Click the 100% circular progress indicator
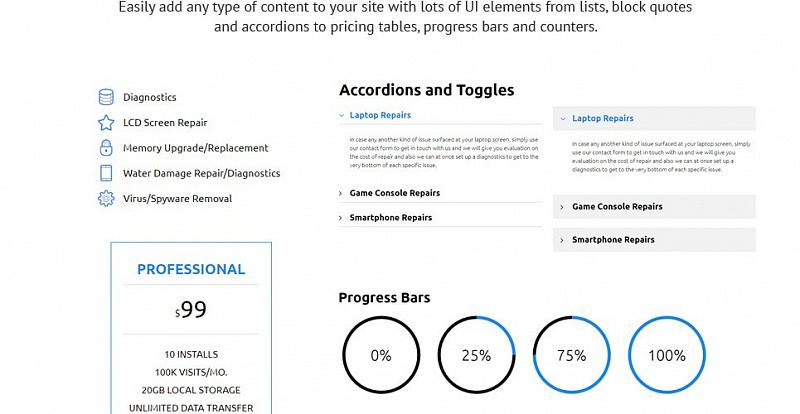The width and height of the screenshot is (800, 414). coord(667,355)
